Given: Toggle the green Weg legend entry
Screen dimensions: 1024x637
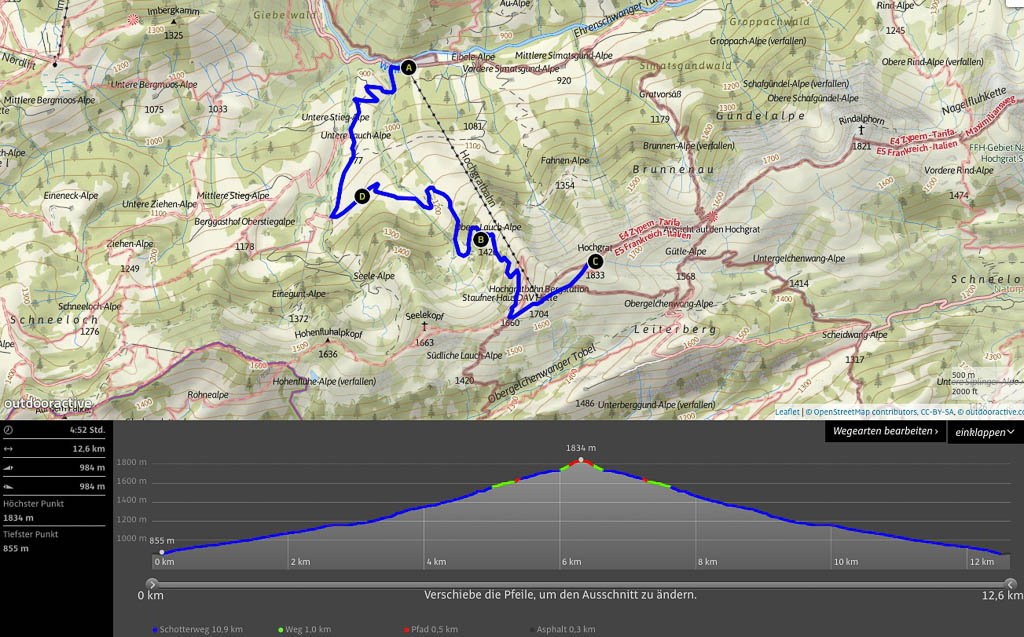Looking at the screenshot, I should click(x=306, y=629).
